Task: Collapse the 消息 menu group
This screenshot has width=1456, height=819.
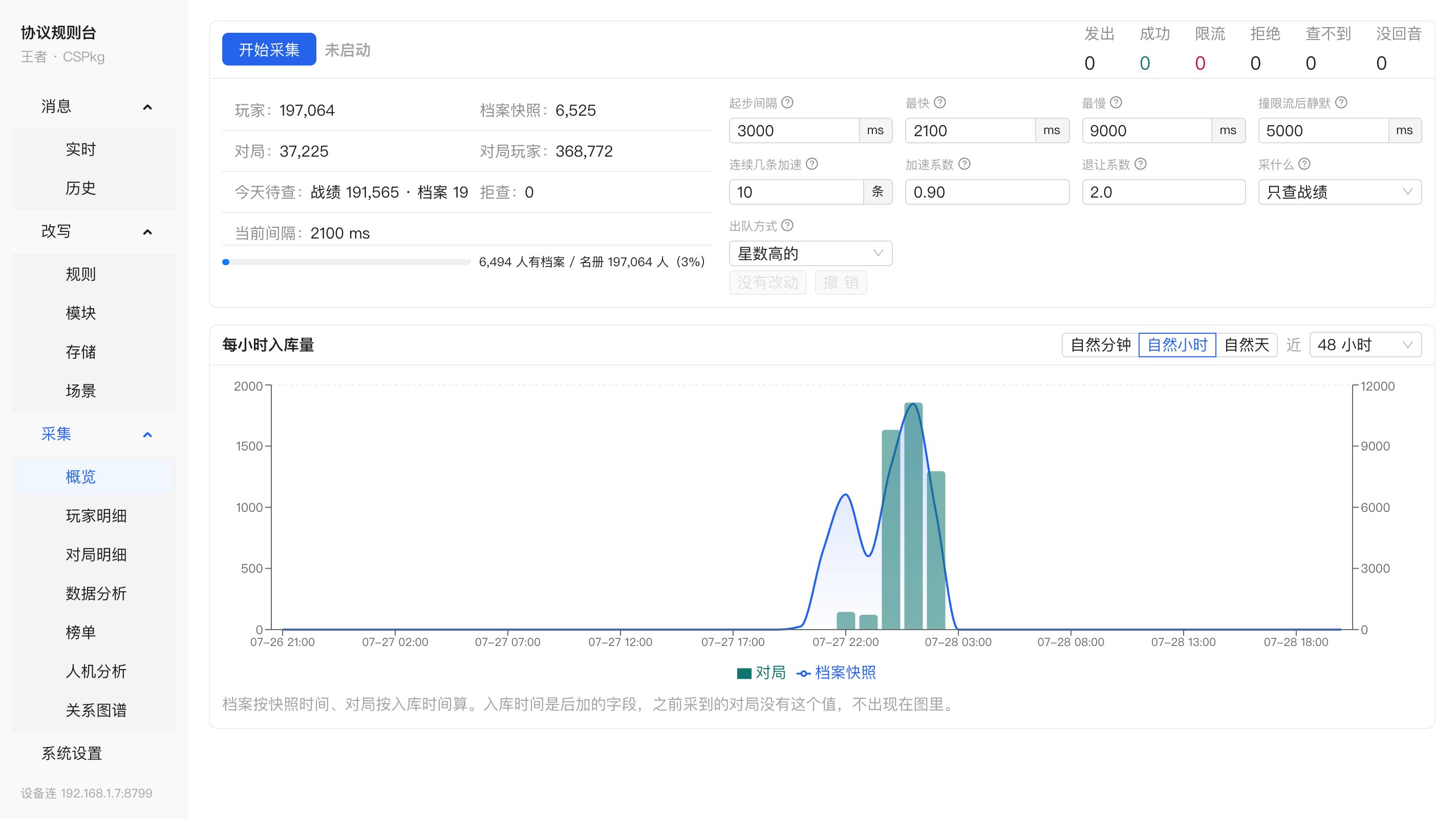Action: (94, 106)
